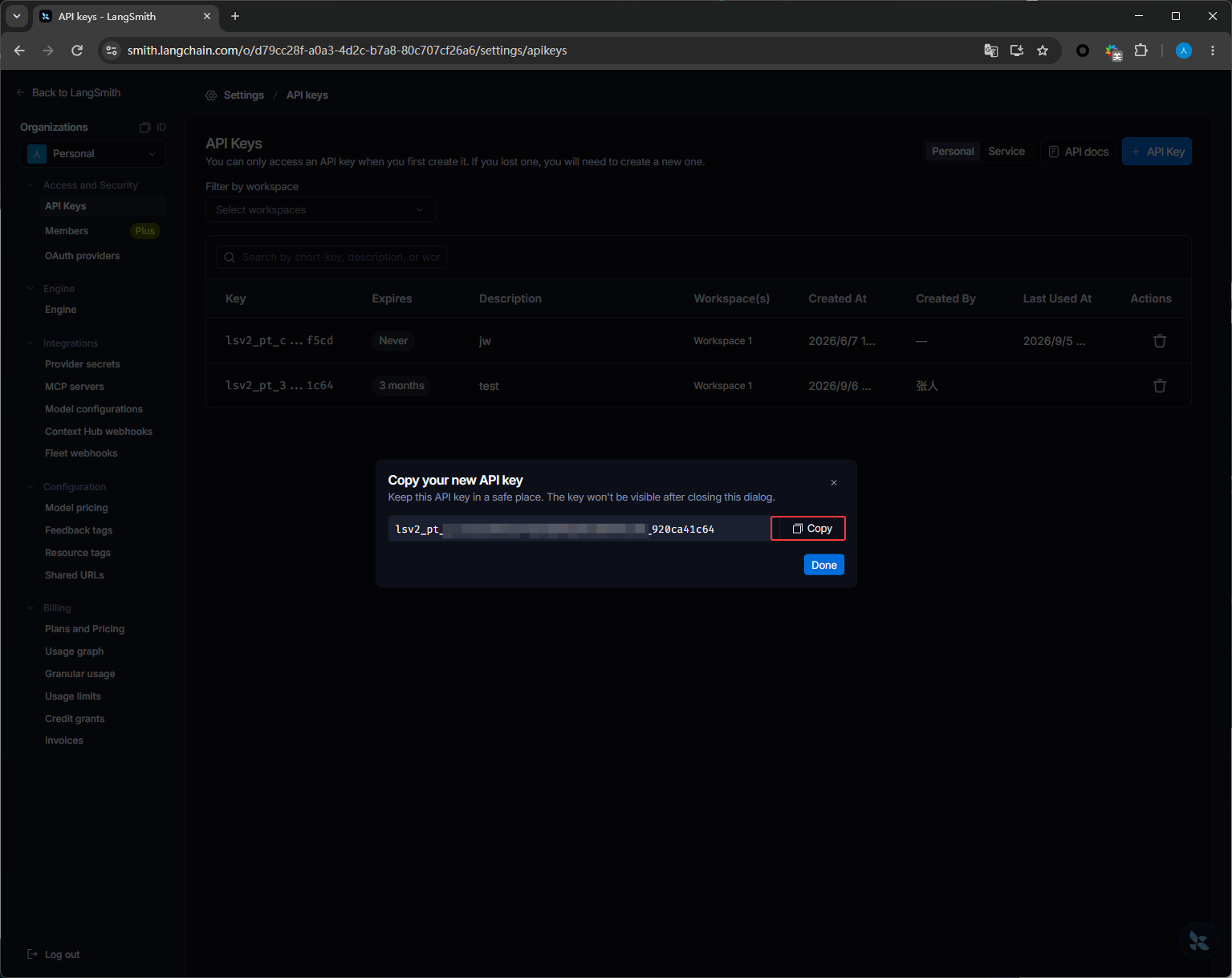Open the floating LangSmith assistant icon
Viewport: 1232px width, 978px height.
point(1199,940)
